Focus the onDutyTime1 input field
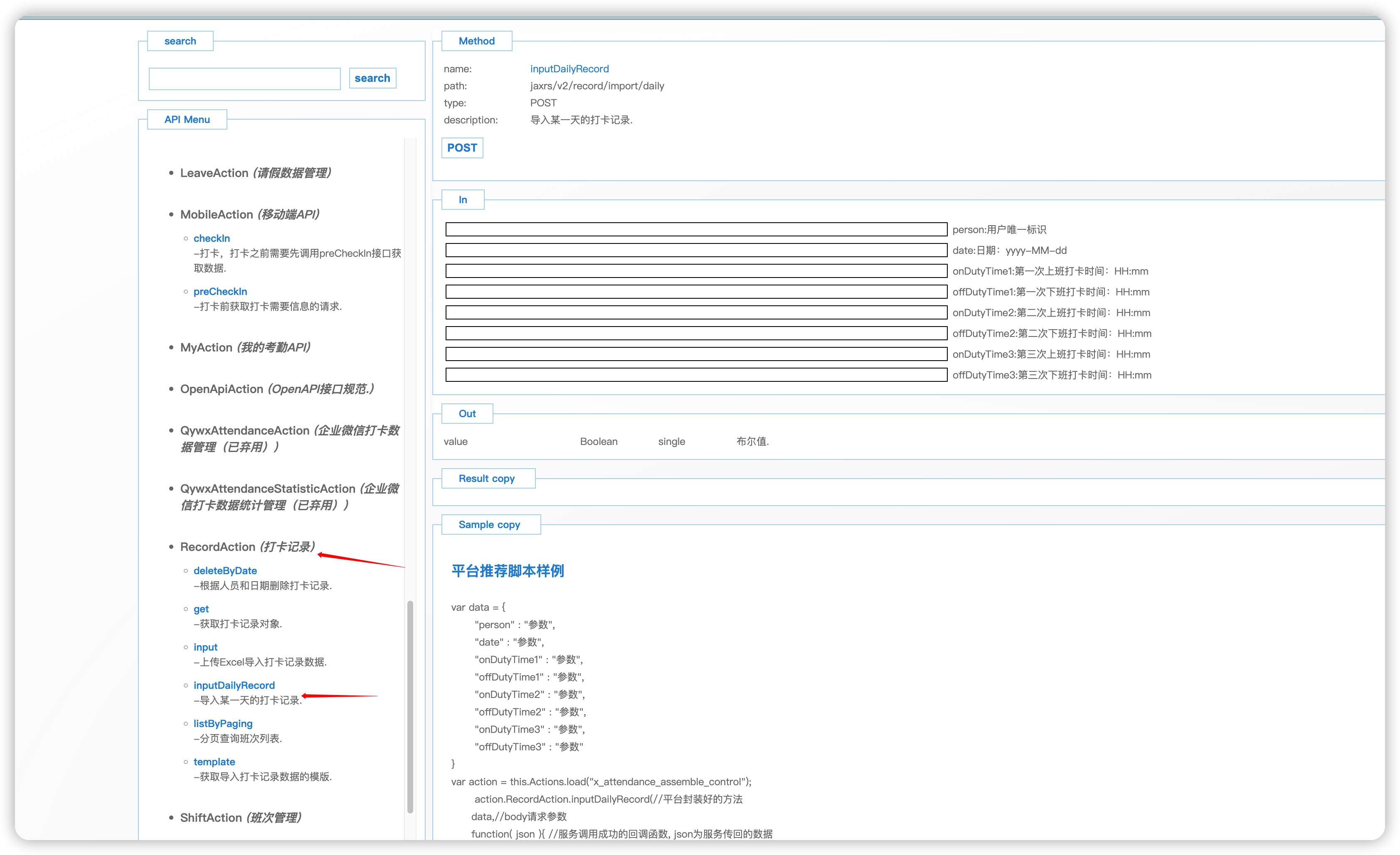This screenshot has height=855, width=1400. [x=696, y=271]
